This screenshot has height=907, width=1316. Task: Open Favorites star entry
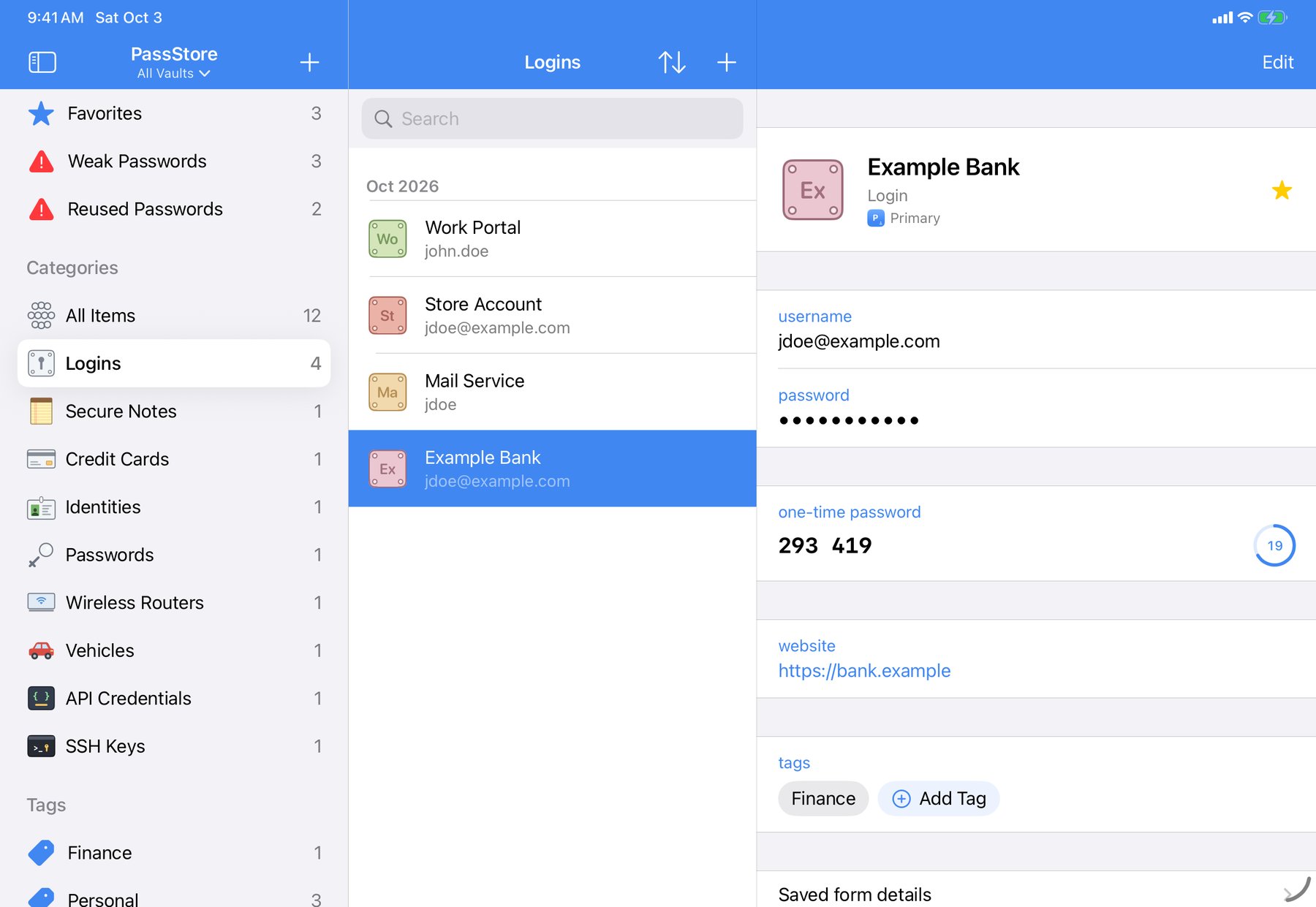174,113
